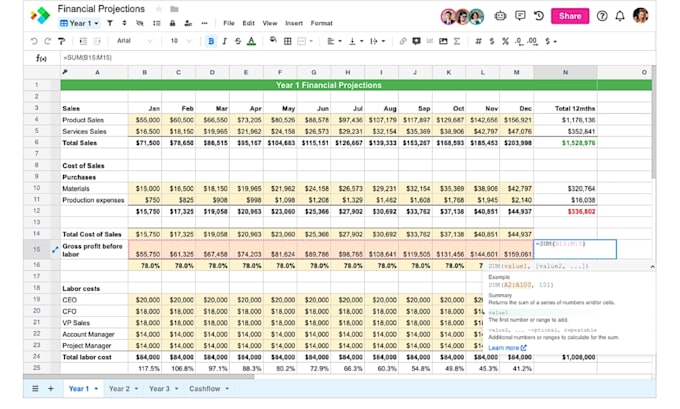Click the notifications bell

coord(620,16)
